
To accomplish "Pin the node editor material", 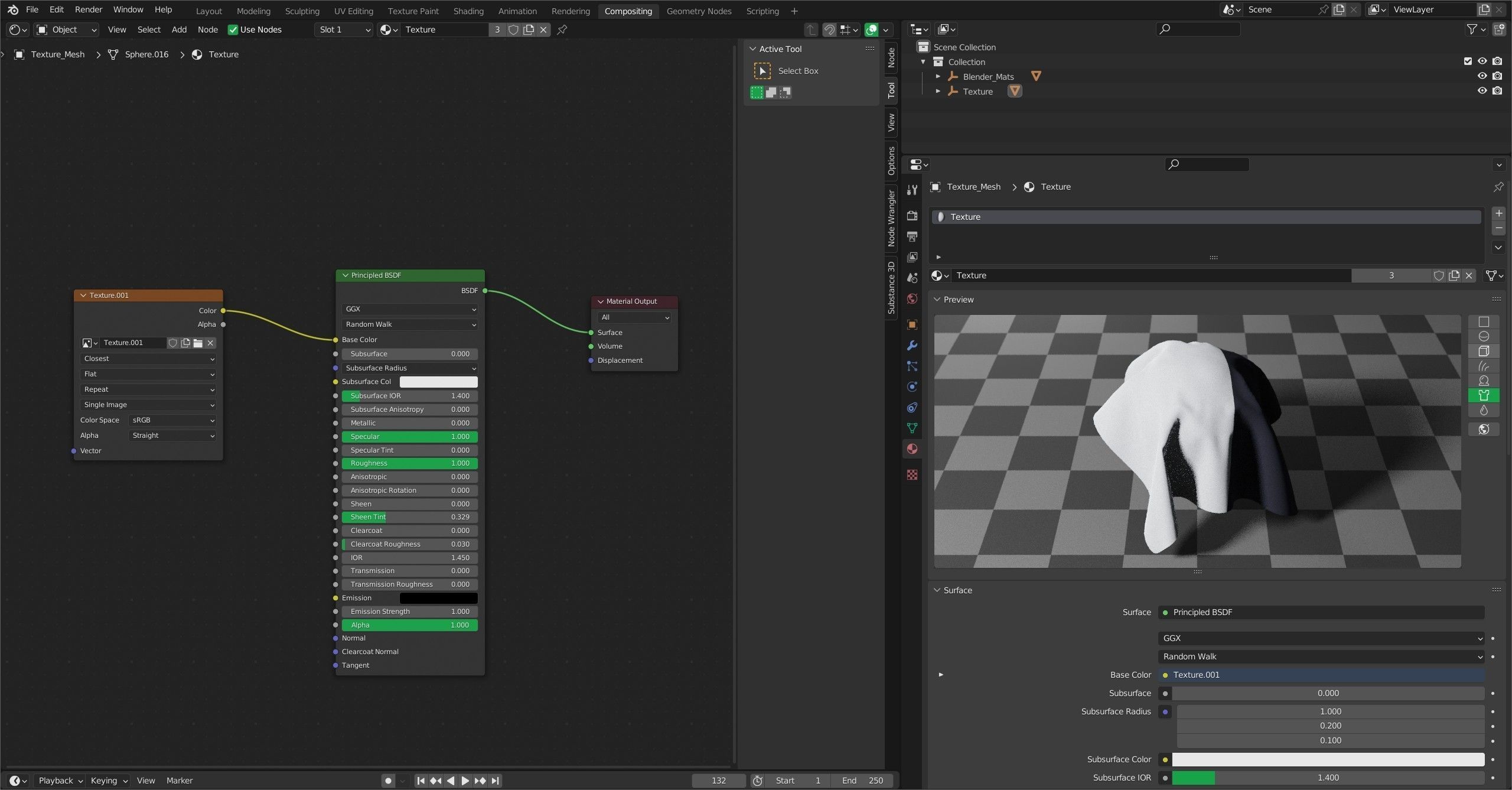I will point(562,30).
